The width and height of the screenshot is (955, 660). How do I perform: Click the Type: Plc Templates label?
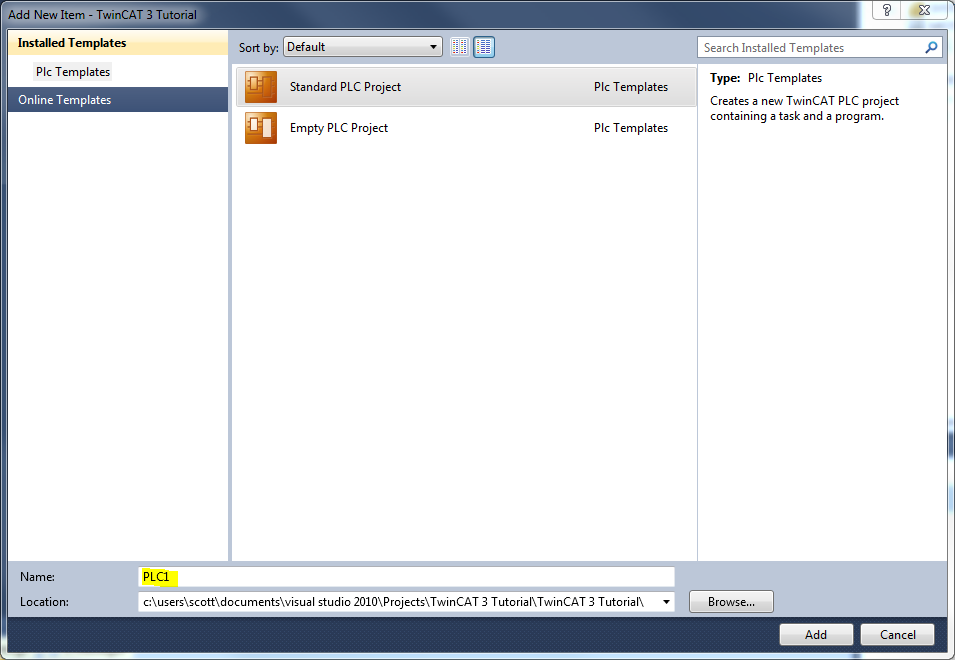(766, 78)
